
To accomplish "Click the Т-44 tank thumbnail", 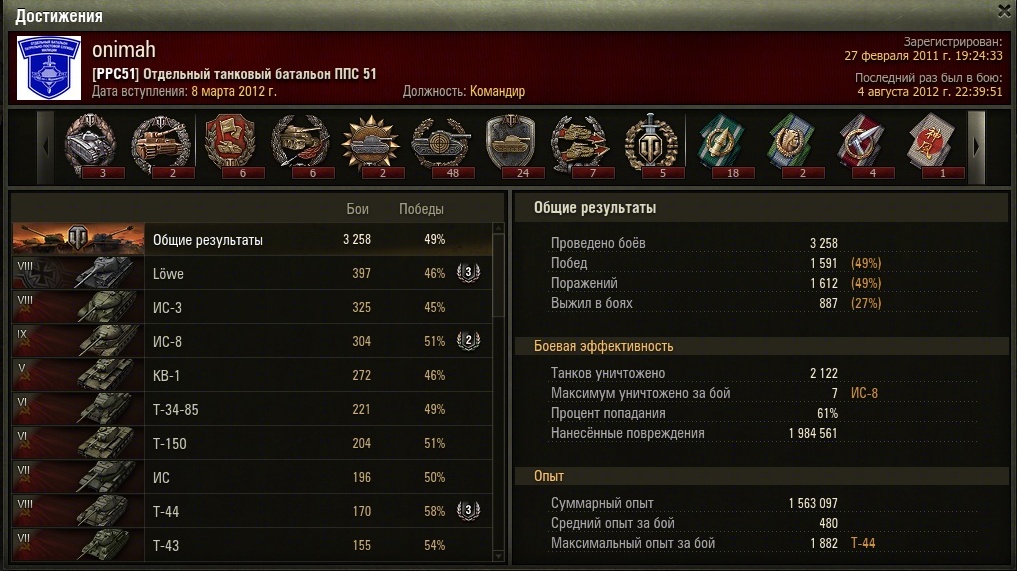I will (x=78, y=511).
